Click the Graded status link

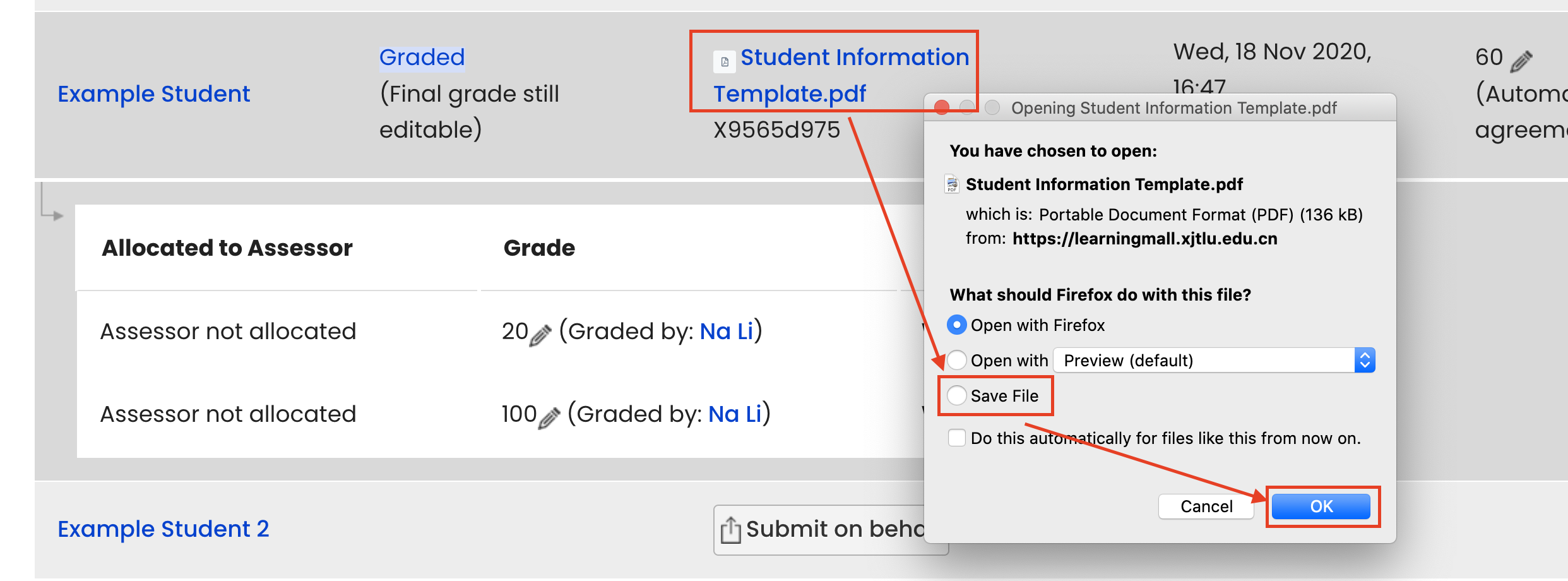[422, 57]
